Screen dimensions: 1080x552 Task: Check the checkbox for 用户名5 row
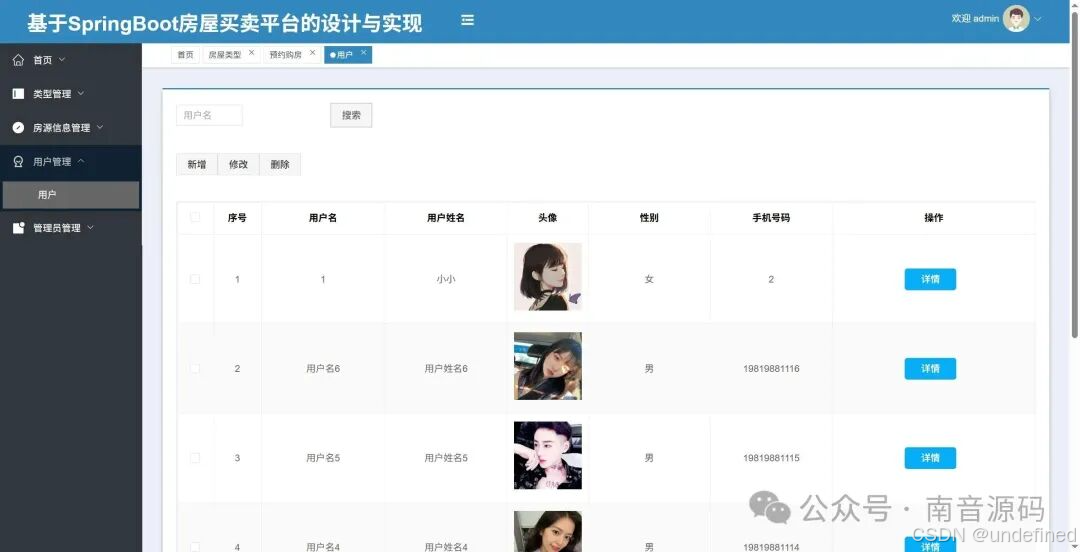click(195, 458)
